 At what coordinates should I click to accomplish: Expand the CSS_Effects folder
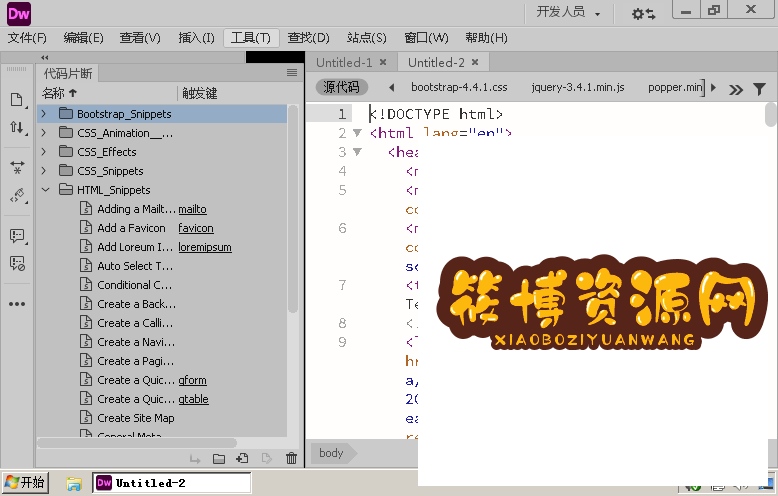44,151
